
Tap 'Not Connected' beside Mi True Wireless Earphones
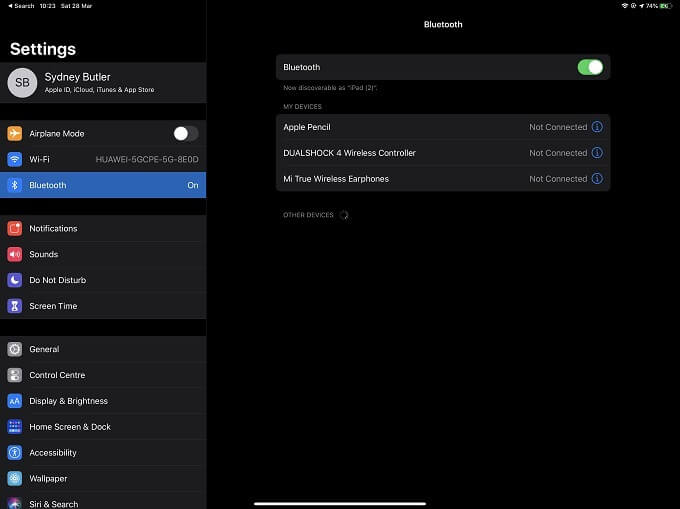pos(558,179)
